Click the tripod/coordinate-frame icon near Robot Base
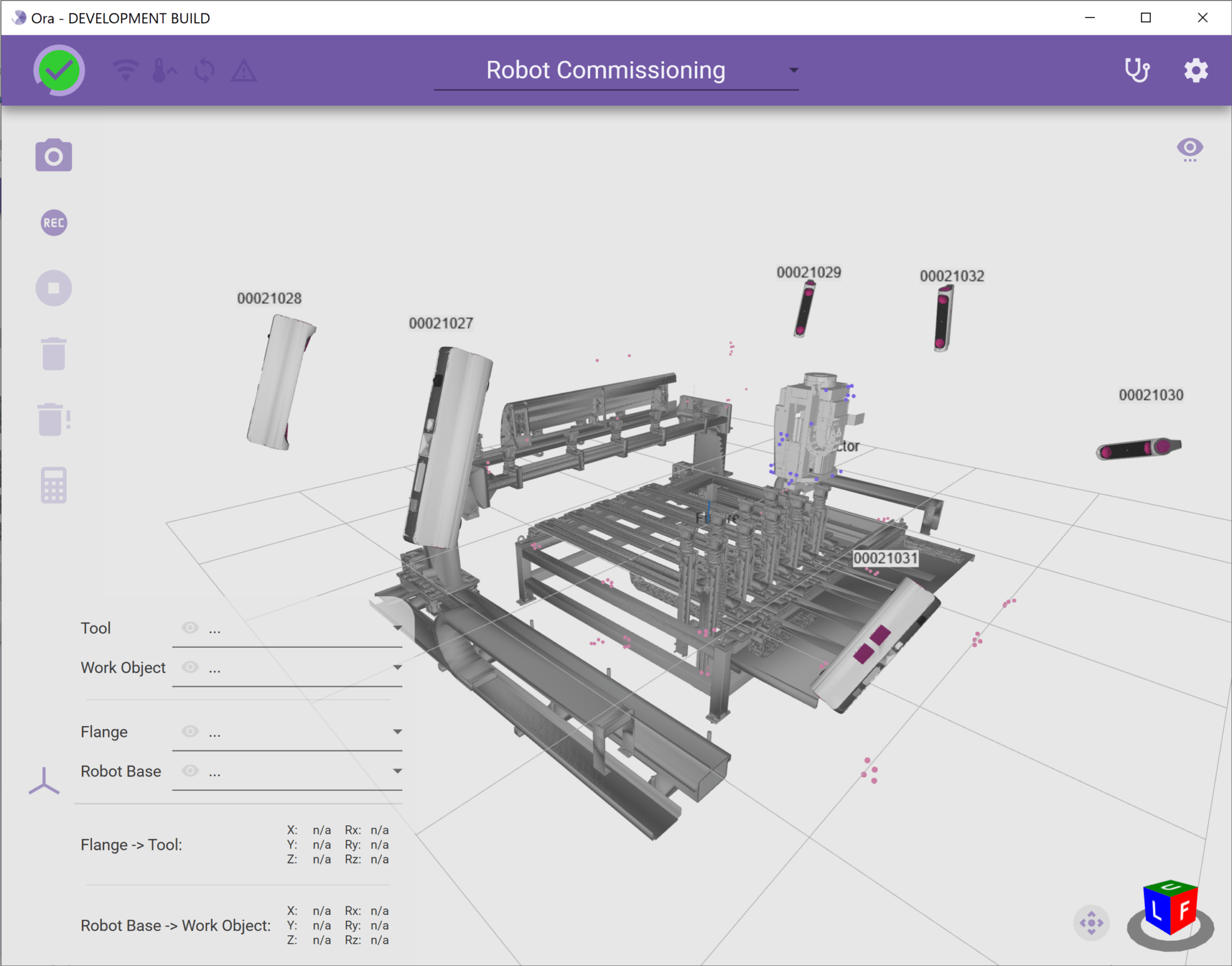The image size is (1232, 966). [x=43, y=780]
